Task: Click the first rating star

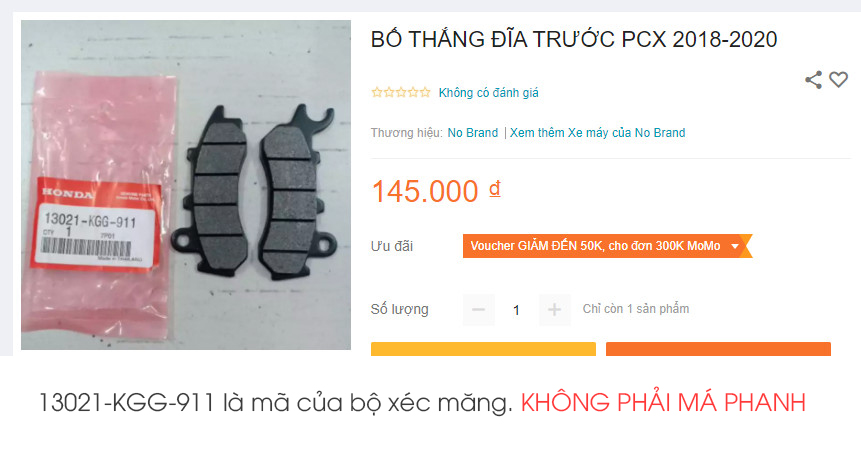Action: pos(377,92)
